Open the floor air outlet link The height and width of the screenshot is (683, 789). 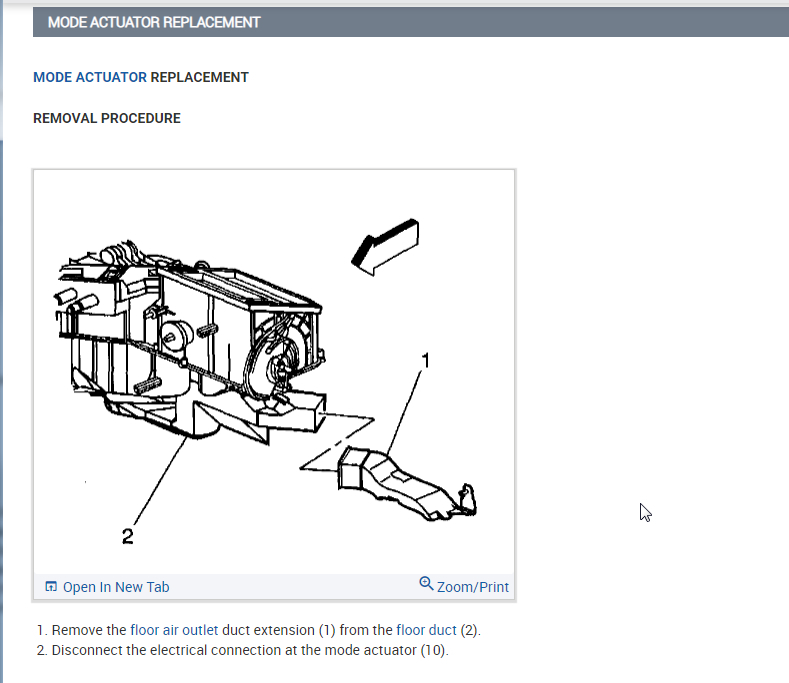click(174, 630)
